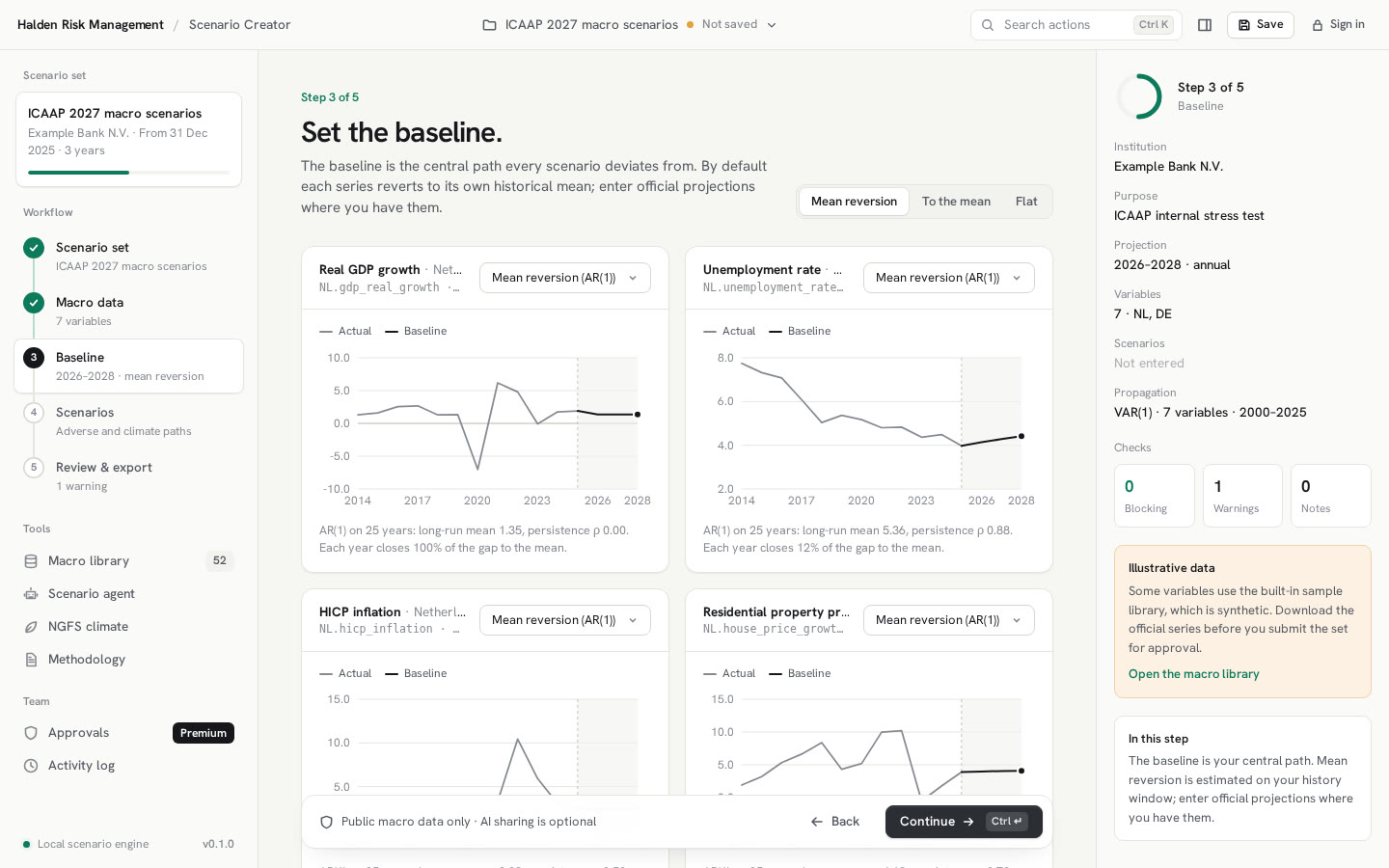The image size is (1389, 868).
Task: Click the NGFS climate leaf icon
Action: click(31, 627)
